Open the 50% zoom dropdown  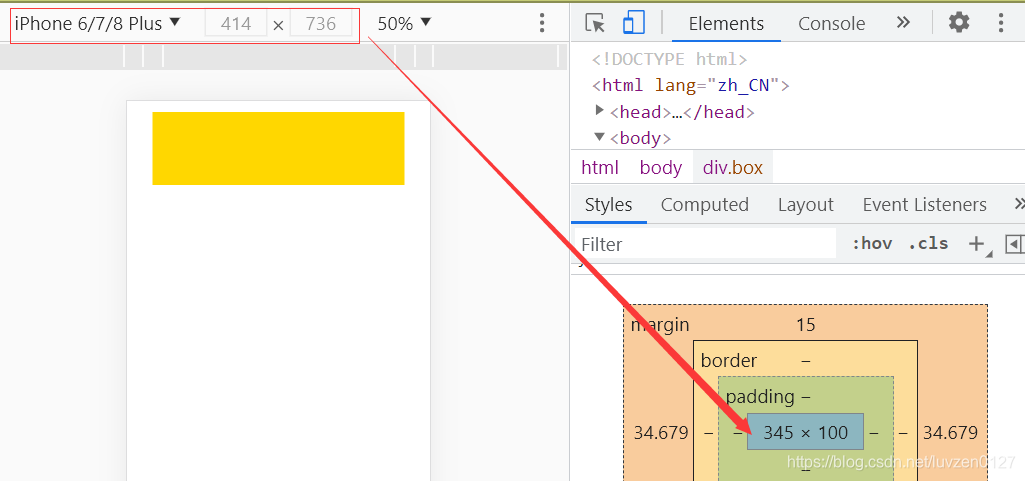(x=405, y=24)
